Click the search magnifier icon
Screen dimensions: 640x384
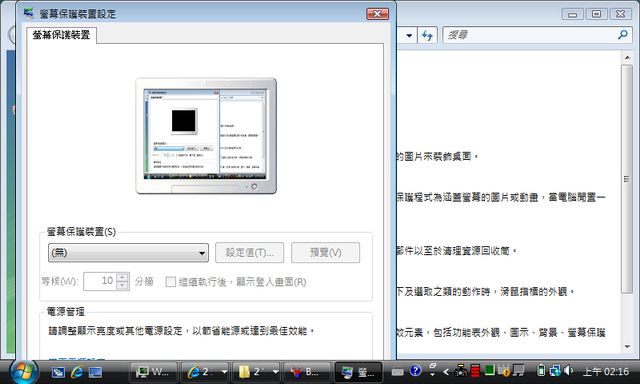pyautogui.click(x=622, y=35)
